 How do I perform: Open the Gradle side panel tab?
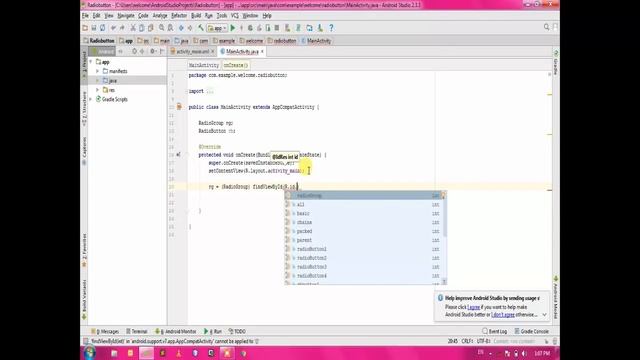(556, 63)
